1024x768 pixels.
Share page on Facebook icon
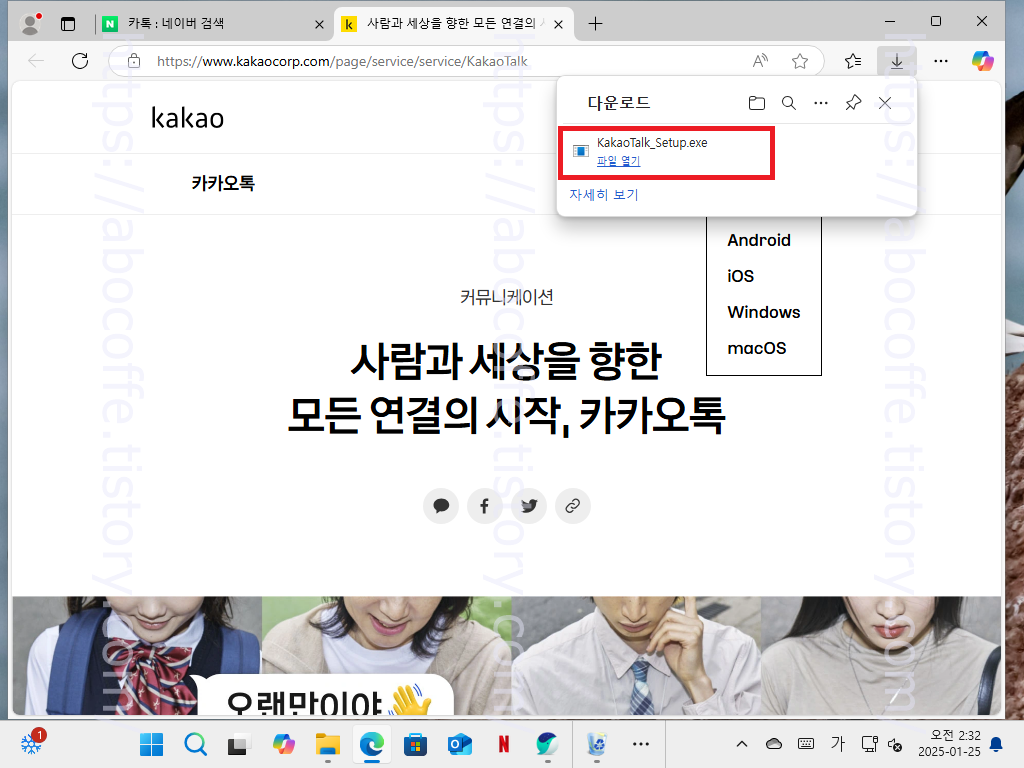coord(485,505)
